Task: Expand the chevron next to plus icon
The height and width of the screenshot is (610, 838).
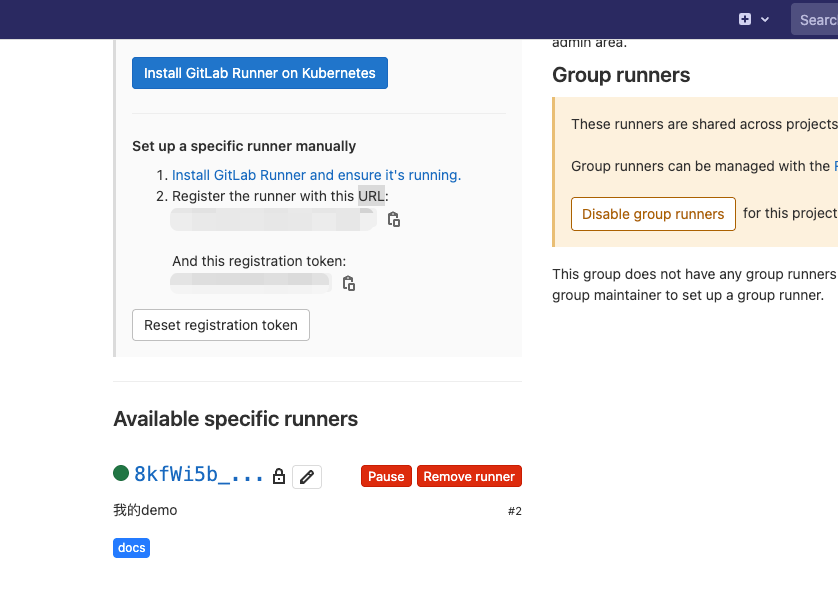Action: (x=765, y=20)
